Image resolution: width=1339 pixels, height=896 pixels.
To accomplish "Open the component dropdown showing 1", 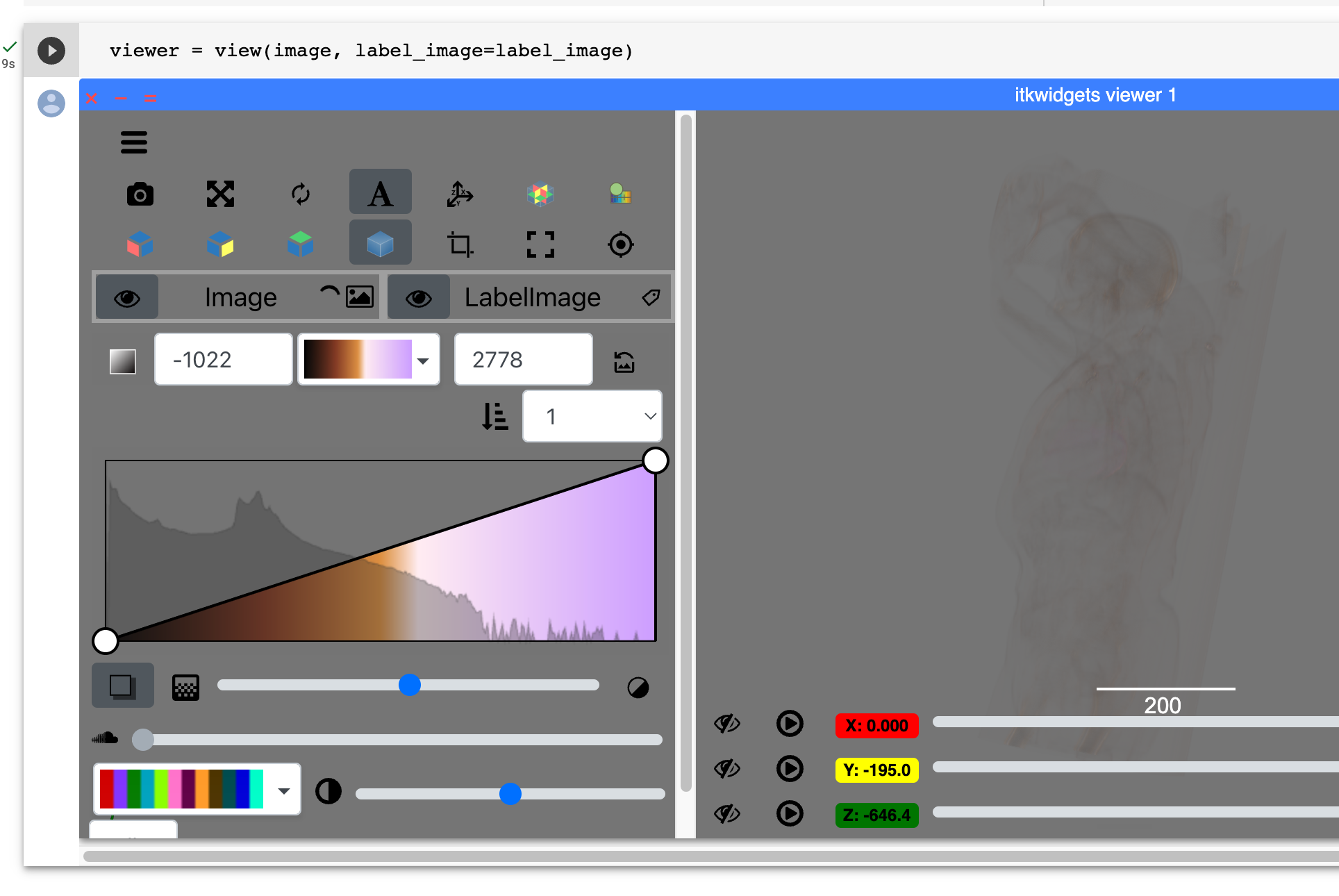I will click(592, 416).
